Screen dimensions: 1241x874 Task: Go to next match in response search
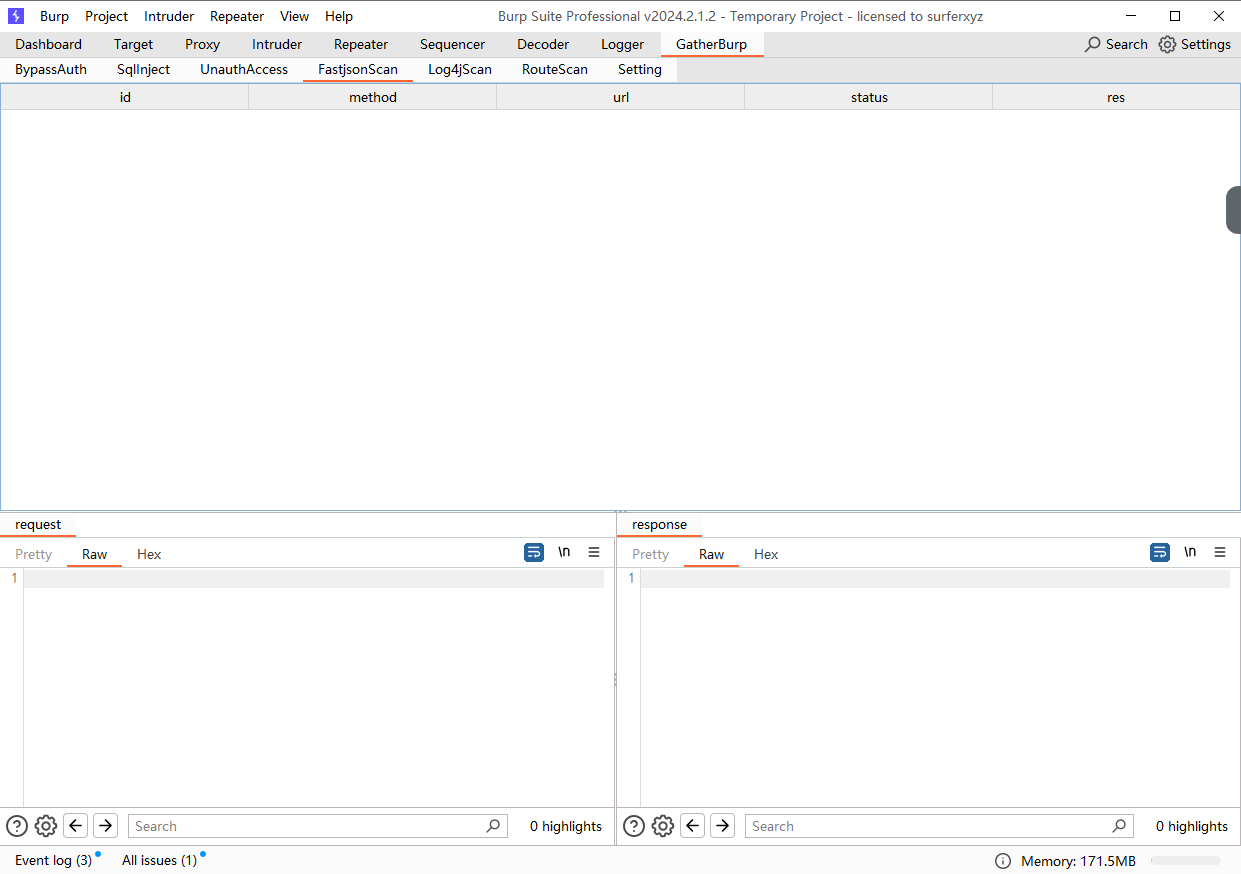(723, 826)
